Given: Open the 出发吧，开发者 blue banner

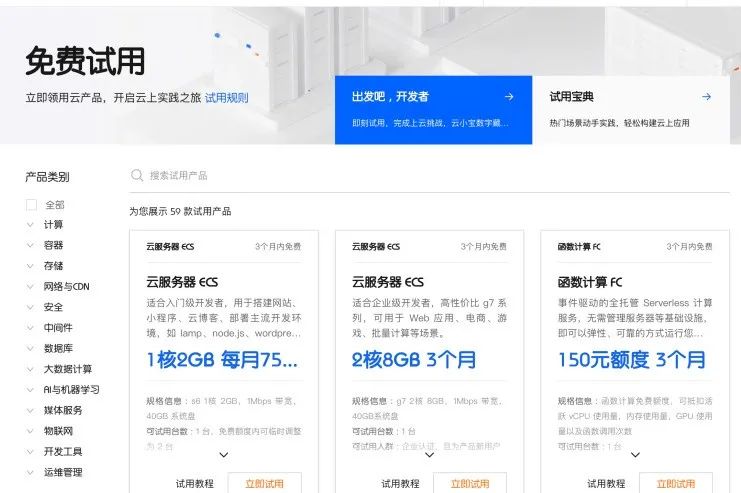Looking at the screenshot, I should [433, 110].
